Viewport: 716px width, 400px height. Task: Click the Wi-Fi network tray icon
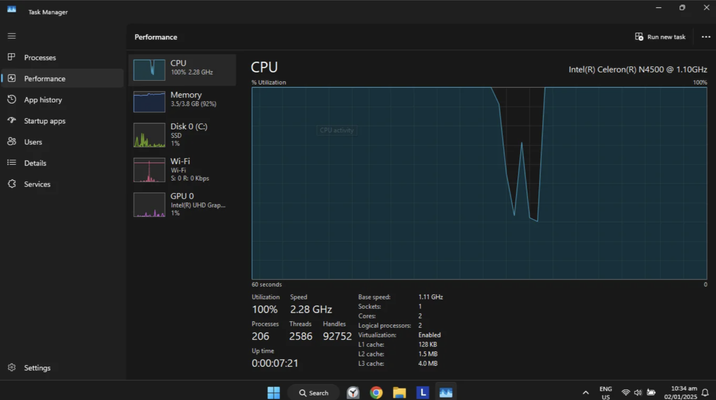626,392
